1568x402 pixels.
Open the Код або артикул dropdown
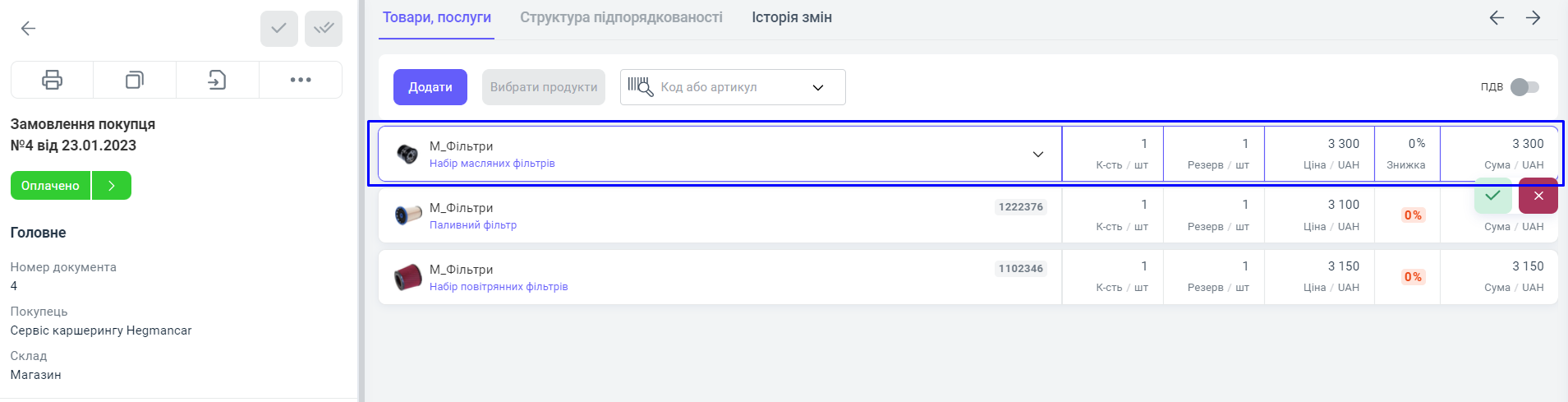coord(818,88)
